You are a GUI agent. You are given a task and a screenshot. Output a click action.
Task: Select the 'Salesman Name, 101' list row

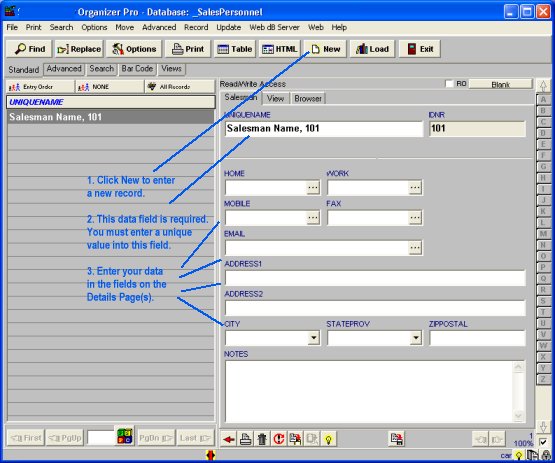[111, 117]
